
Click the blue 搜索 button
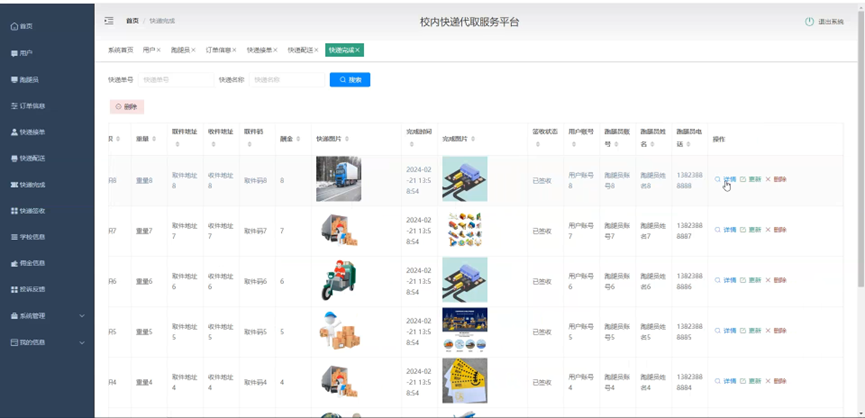coord(350,80)
